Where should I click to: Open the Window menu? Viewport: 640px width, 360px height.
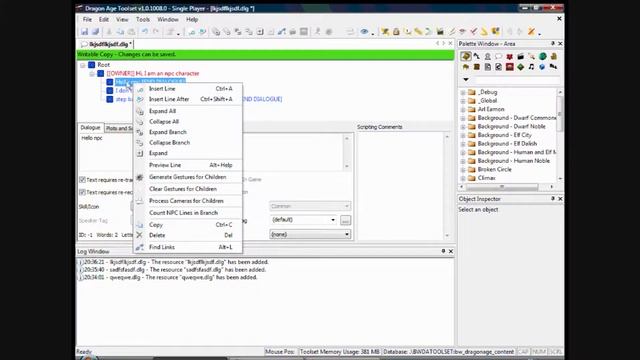tap(168, 19)
